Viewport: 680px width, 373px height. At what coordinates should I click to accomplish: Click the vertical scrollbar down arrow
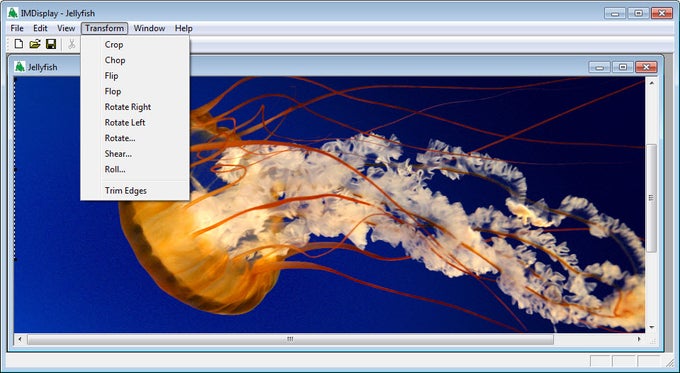651,327
